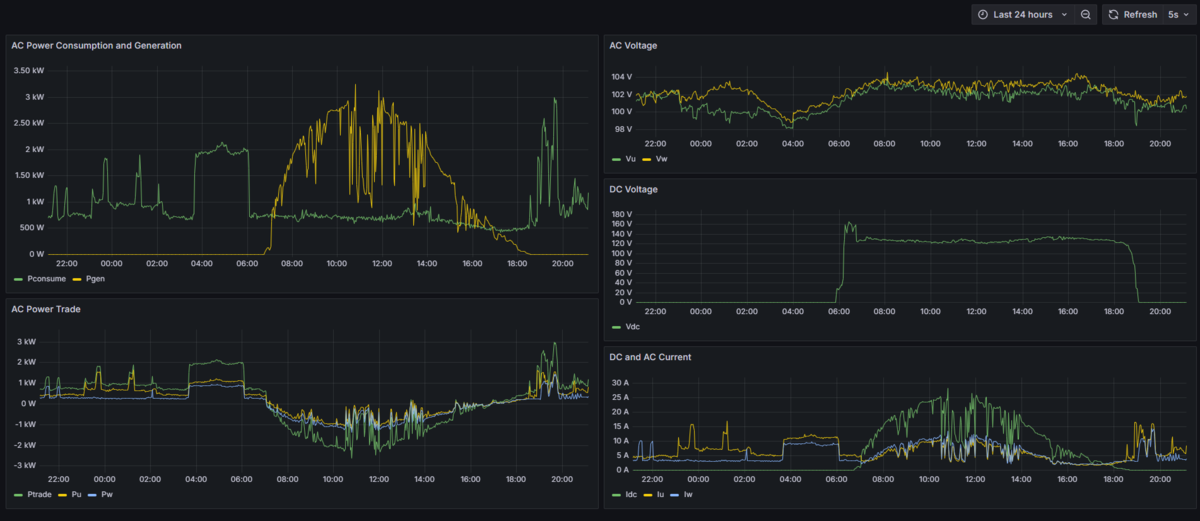1200x521 pixels.
Task: Open the Last 24 hours time picker
Action: coord(1022,15)
